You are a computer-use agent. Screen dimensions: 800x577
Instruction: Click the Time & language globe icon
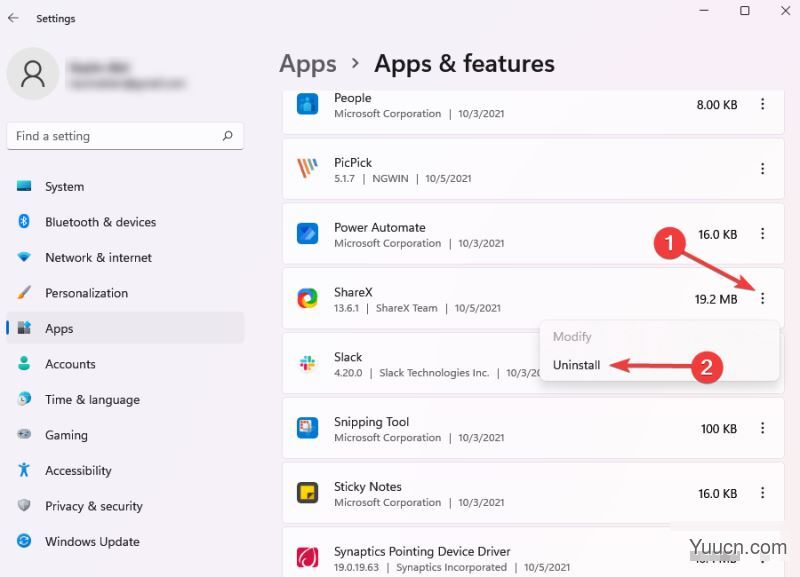coord(24,398)
